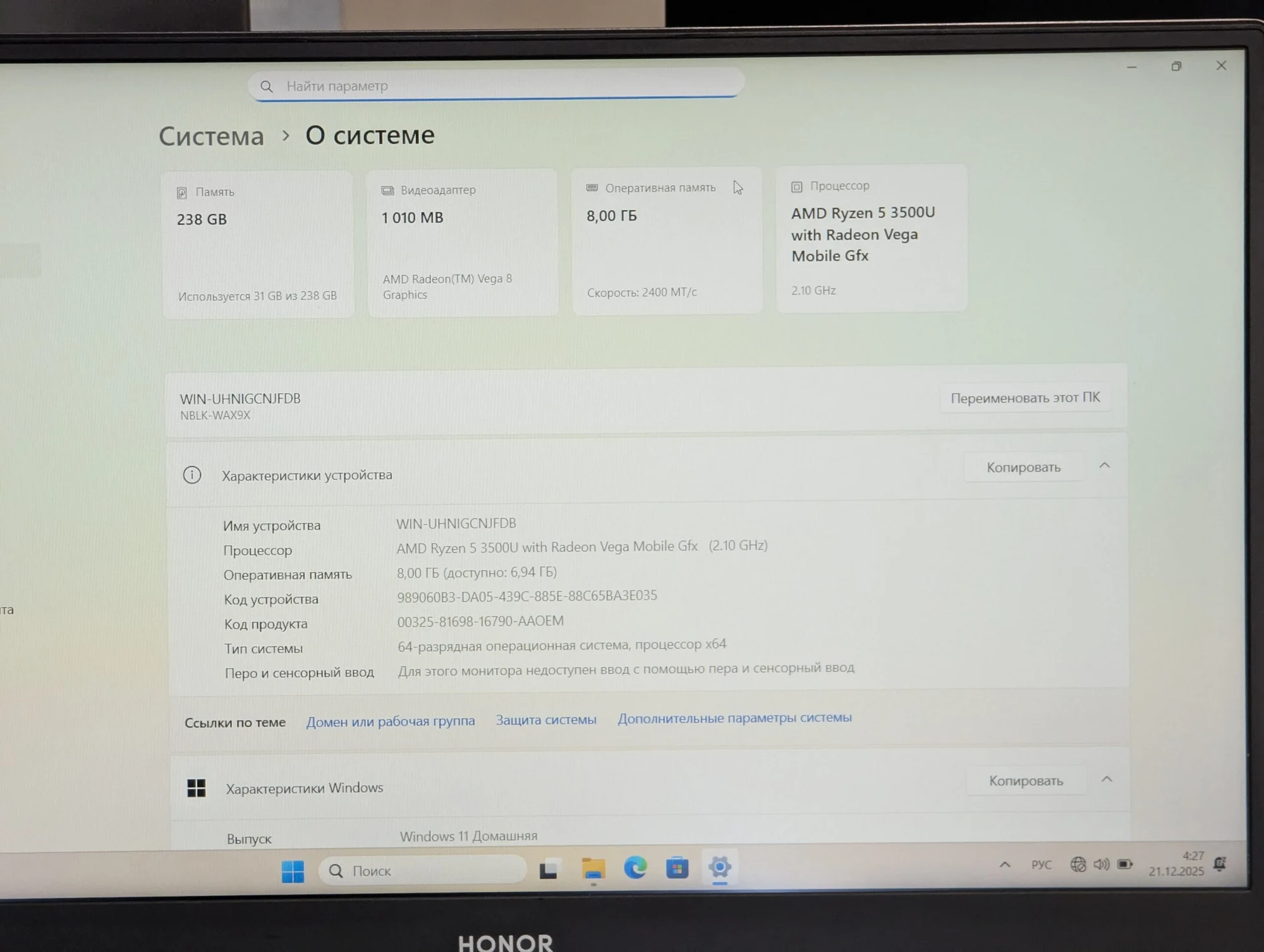The width and height of the screenshot is (1264, 952).
Task: Click the taskbar 'Поиск' search box
Action: point(422,870)
